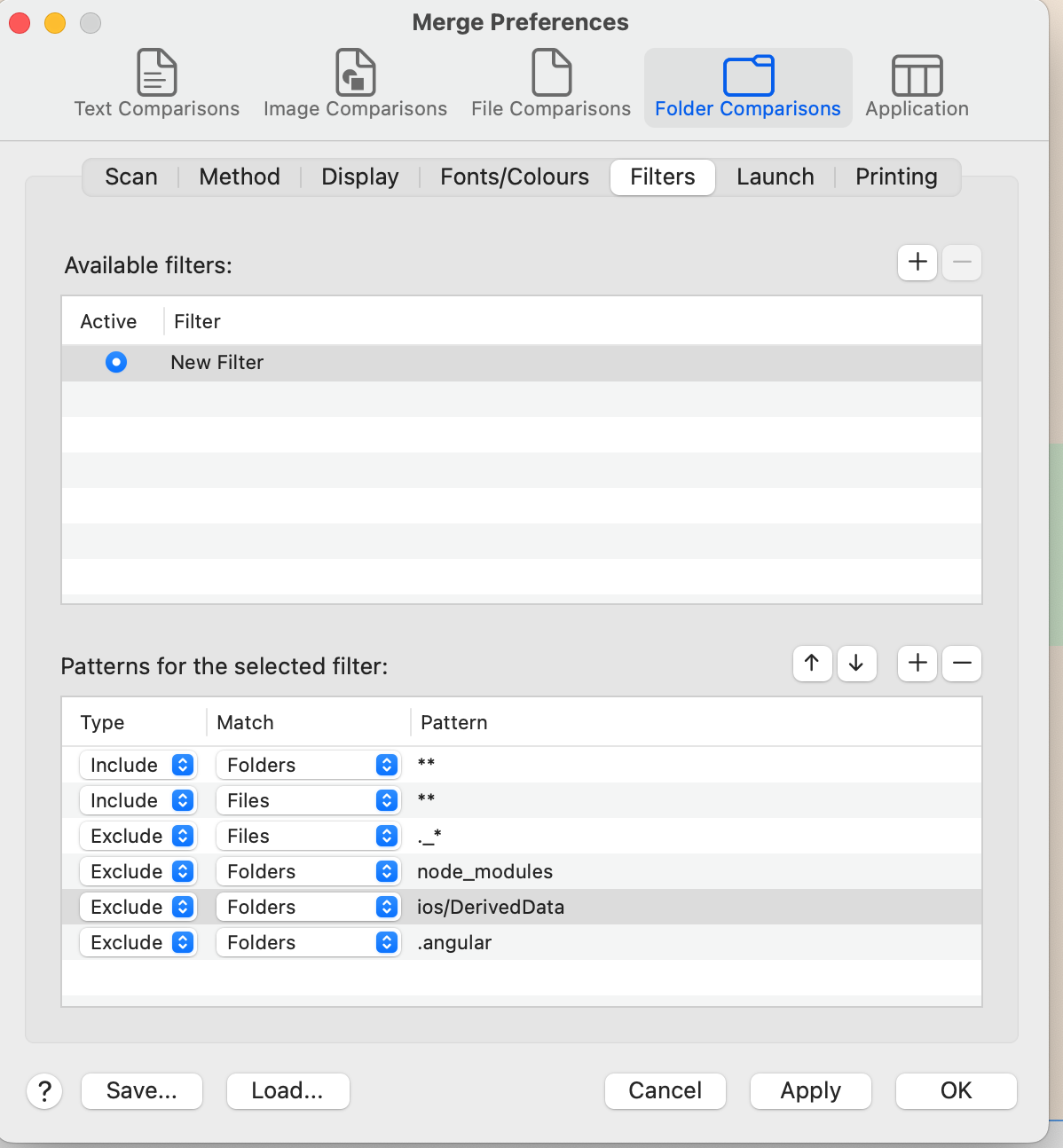The image size is (1063, 1148).
Task: Open Match dropdown for .angular row
Action: (308, 942)
